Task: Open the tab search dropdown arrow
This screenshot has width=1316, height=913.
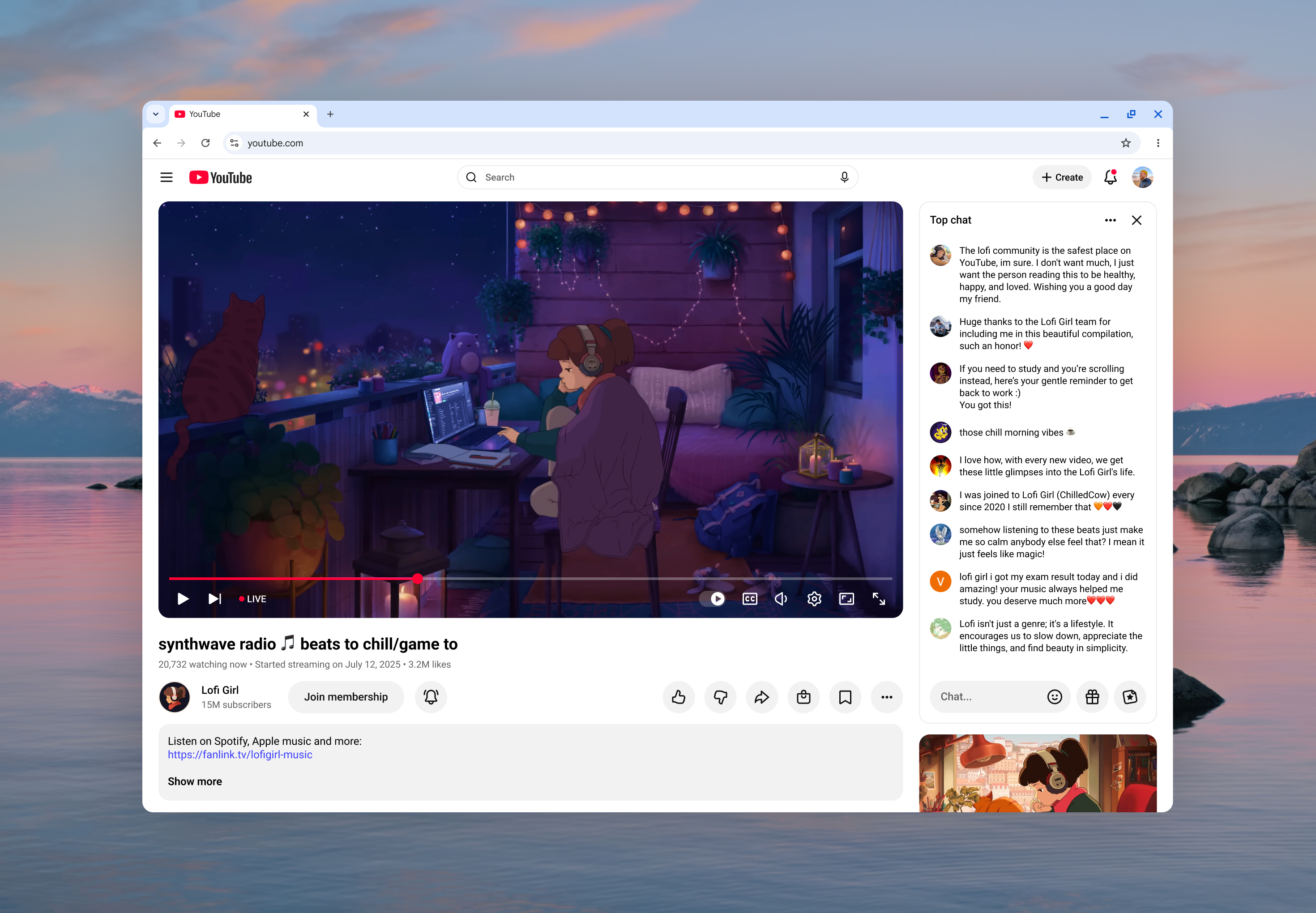Action: point(156,114)
